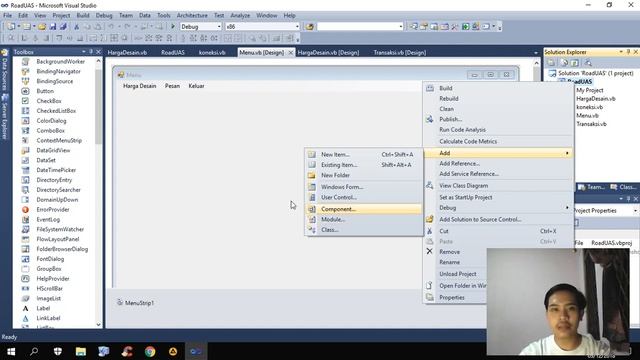Click the Save All toolbar icon
640x360 pixels.
tap(63, 27)
